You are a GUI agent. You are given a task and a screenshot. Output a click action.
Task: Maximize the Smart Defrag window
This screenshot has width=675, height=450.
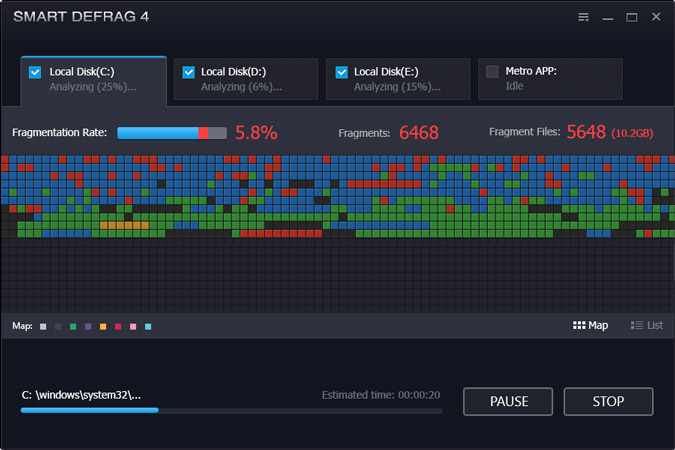(632, 17)
